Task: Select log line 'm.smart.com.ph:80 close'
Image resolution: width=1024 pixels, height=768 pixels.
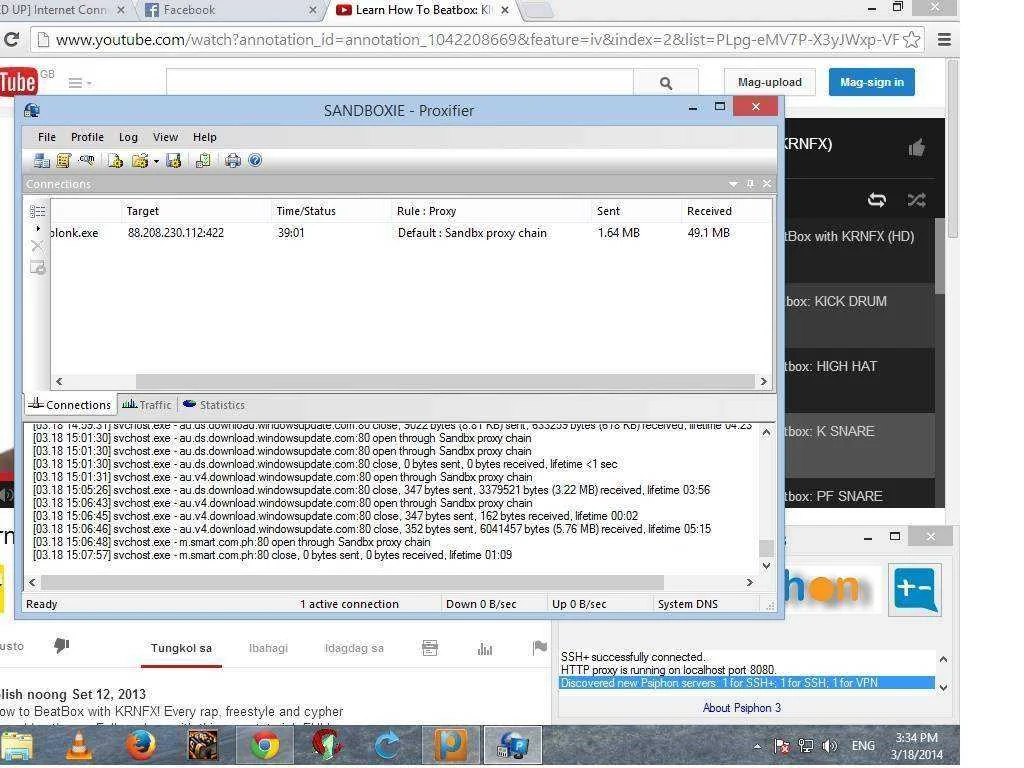Action: click(x=272, y=555)
